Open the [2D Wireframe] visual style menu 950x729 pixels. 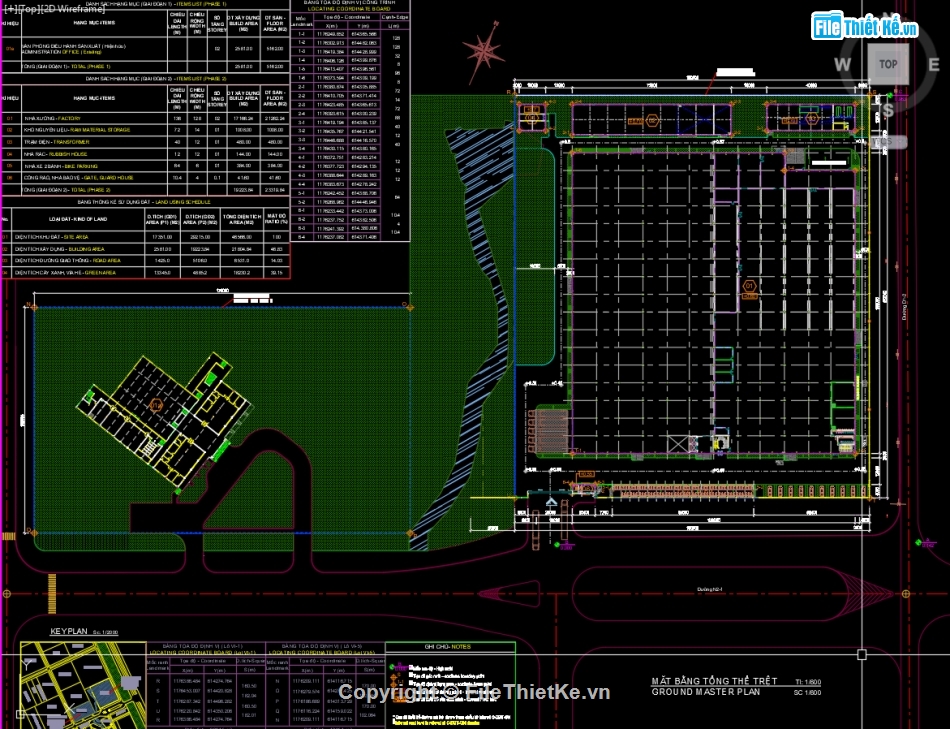click(x=73, y=9)
